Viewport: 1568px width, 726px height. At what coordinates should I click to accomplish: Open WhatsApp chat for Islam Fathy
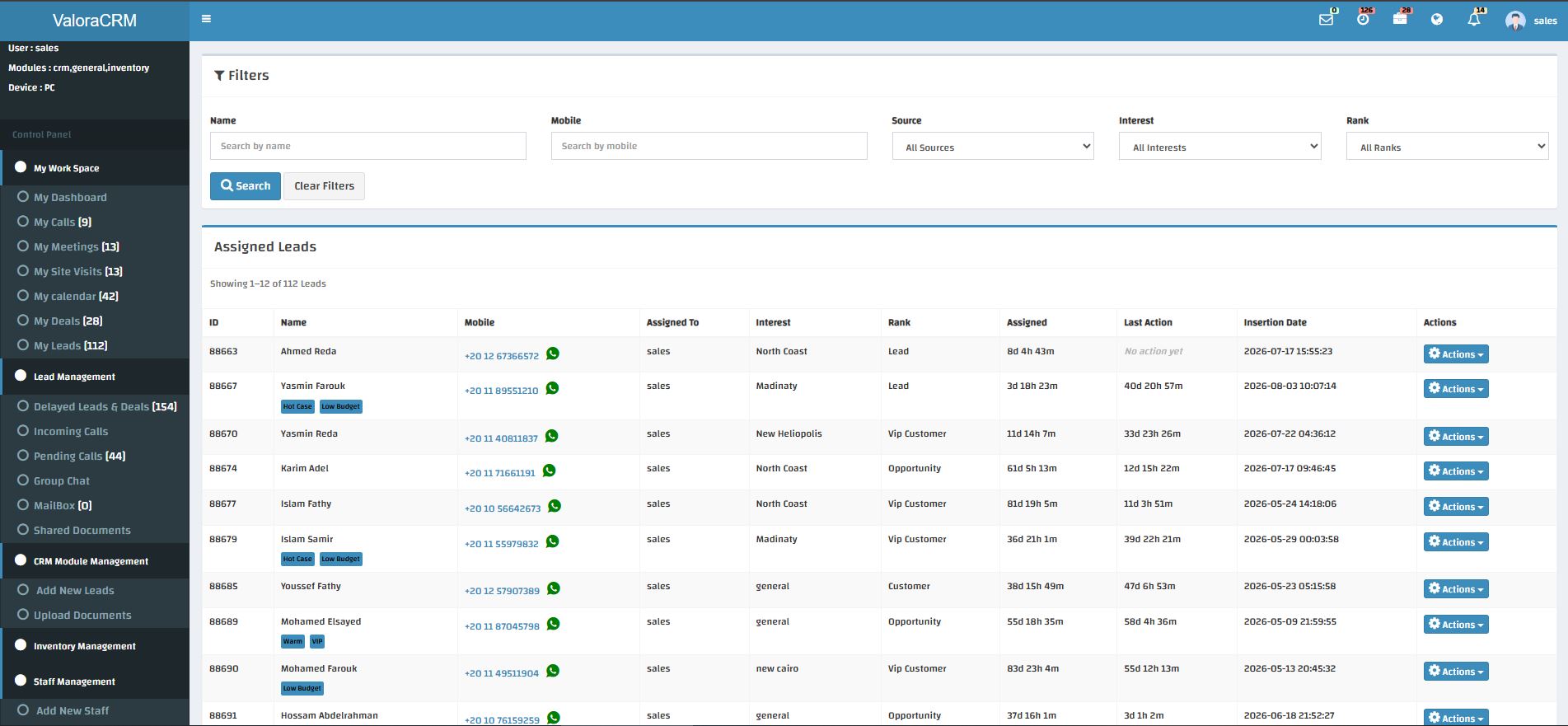[555, 506]
